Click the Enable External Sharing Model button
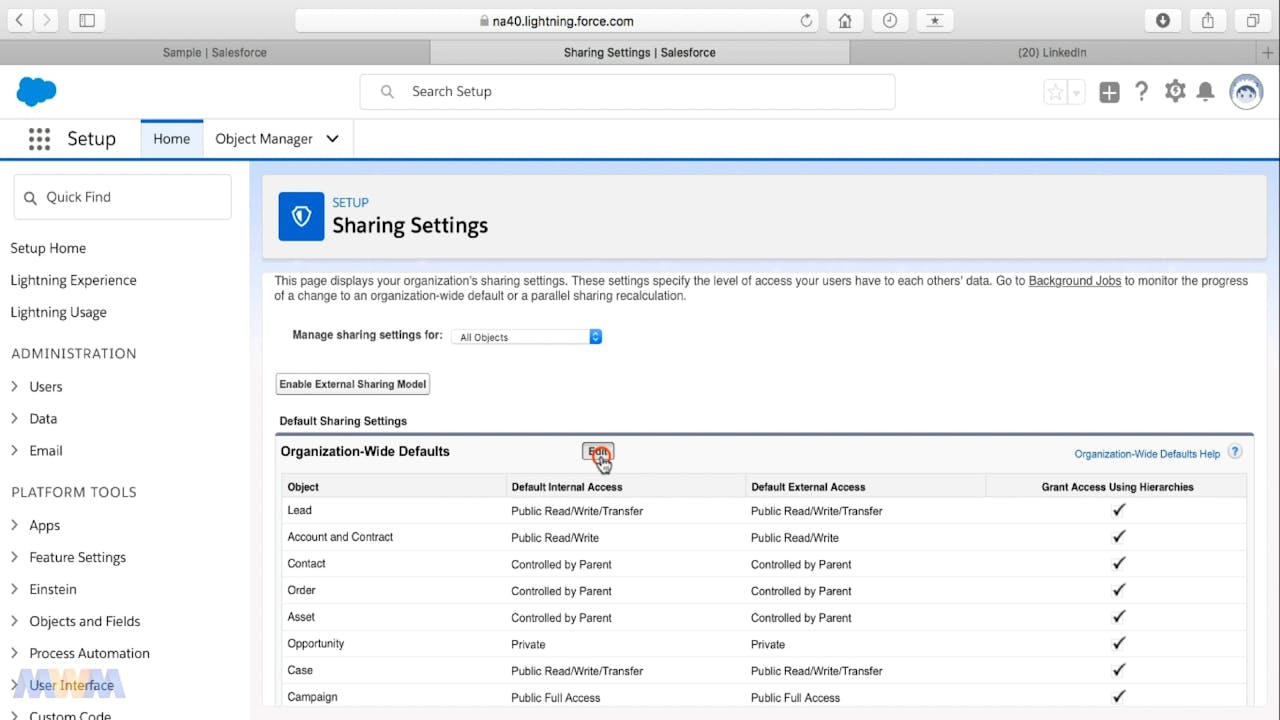The image size is (1280, 720). (353, 384)
